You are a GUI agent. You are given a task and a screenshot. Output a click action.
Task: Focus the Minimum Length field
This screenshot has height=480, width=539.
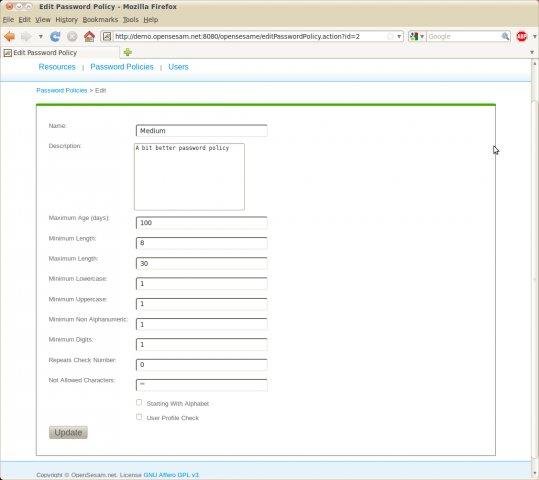[x=201, y=243]
